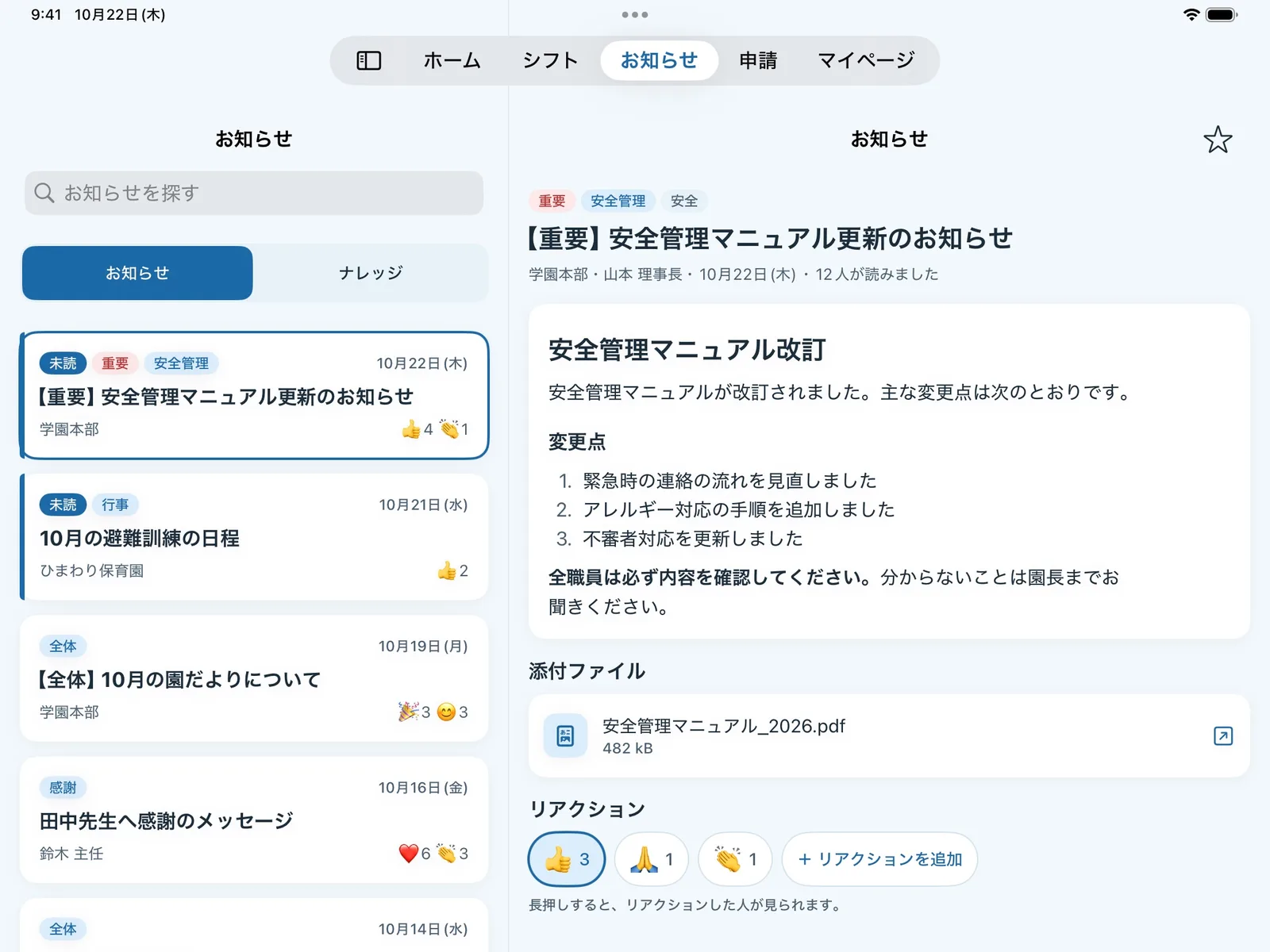Toggle the clapping hands reaction button
This screenshot has width=1270, height=952.
coord(735,859)
